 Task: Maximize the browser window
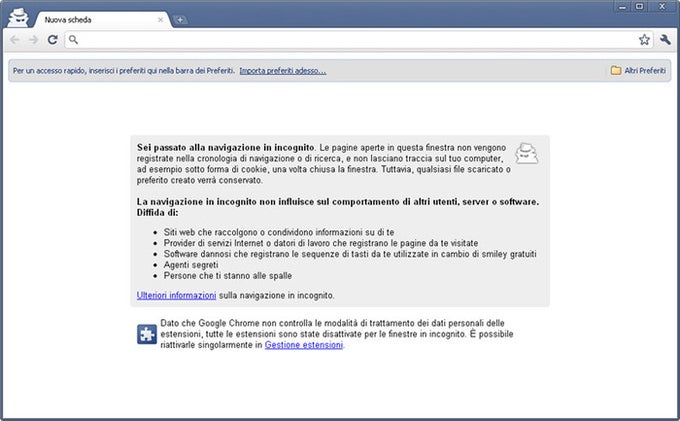(640, 7)
